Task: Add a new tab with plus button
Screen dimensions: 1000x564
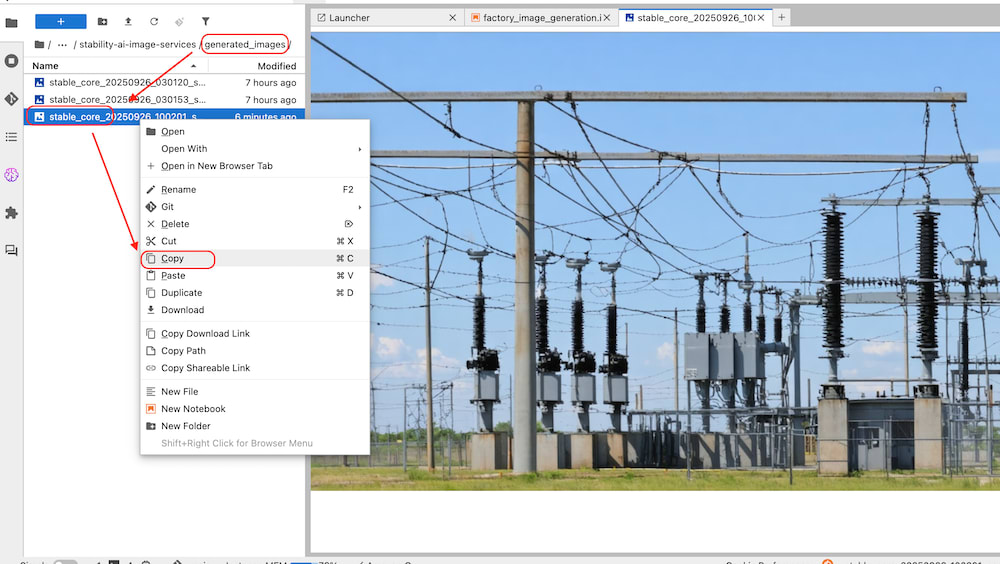Action: 781,18
